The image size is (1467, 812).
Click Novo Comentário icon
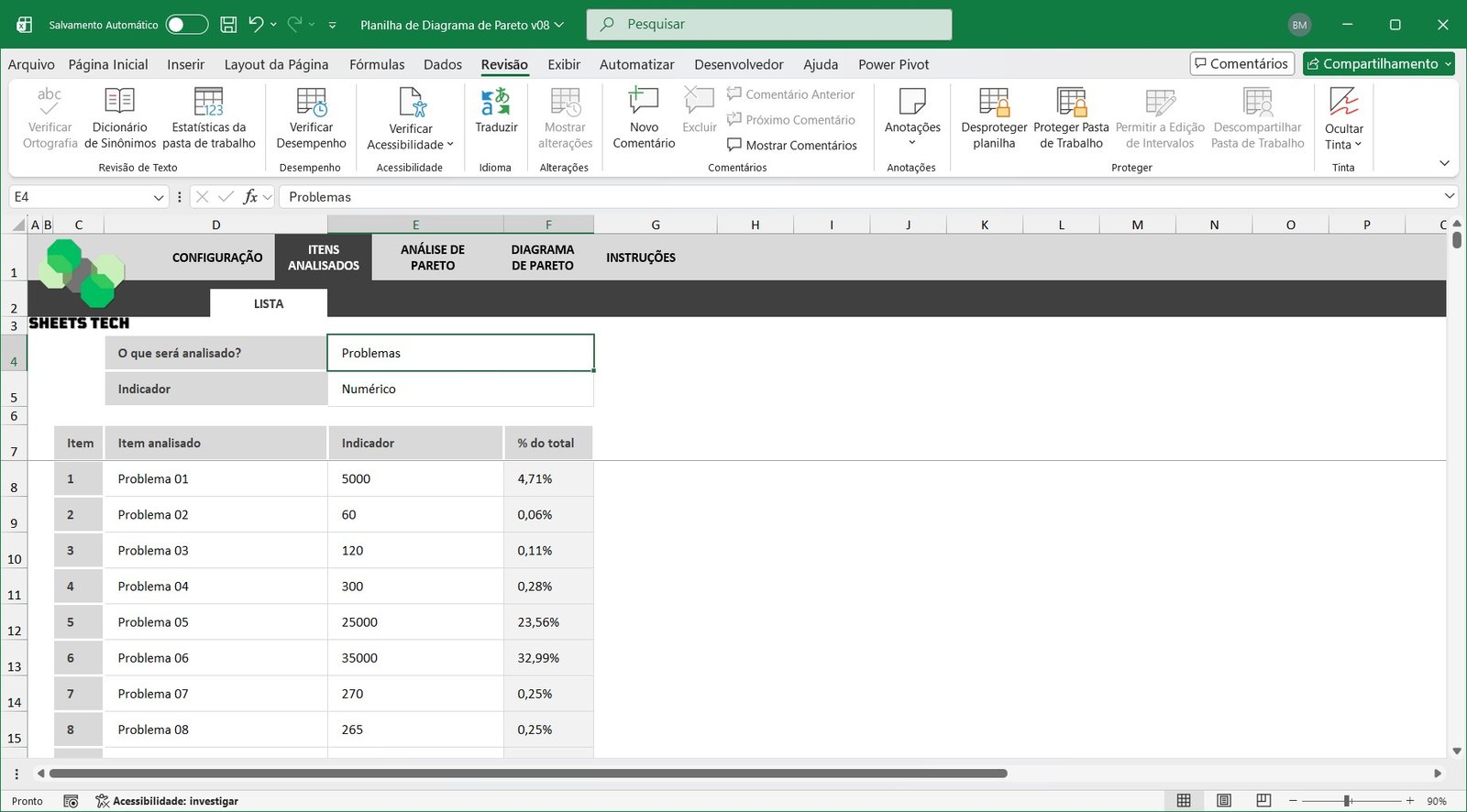pos(644,102)
